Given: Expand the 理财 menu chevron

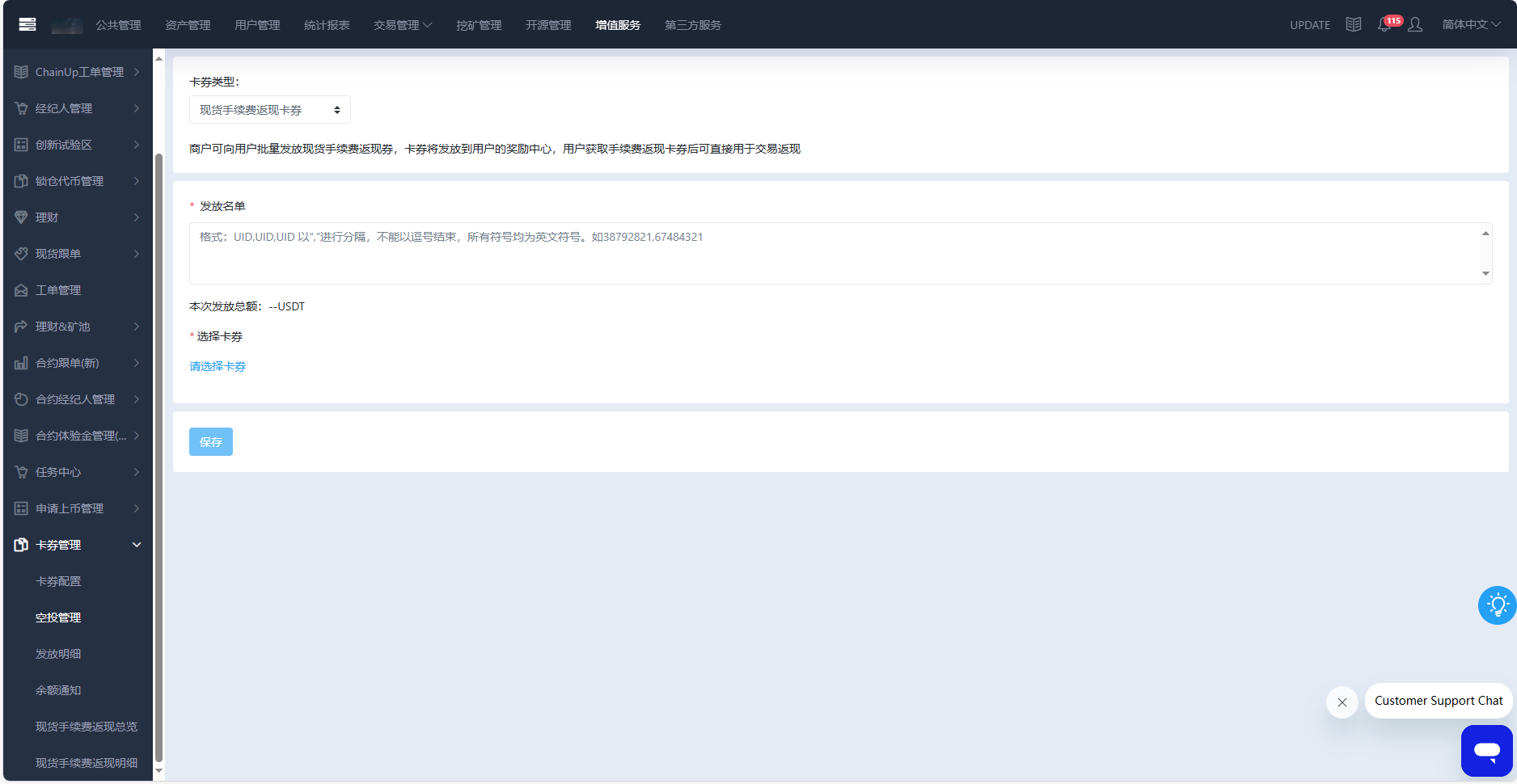Looking at the screenshot, I should click(x=137, y=217).
